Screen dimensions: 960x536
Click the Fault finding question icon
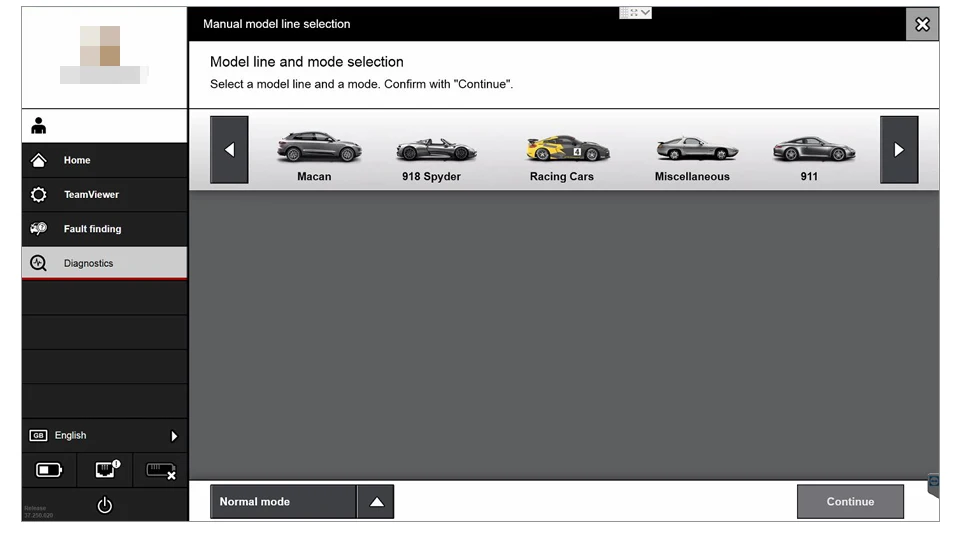coord(39,229)
